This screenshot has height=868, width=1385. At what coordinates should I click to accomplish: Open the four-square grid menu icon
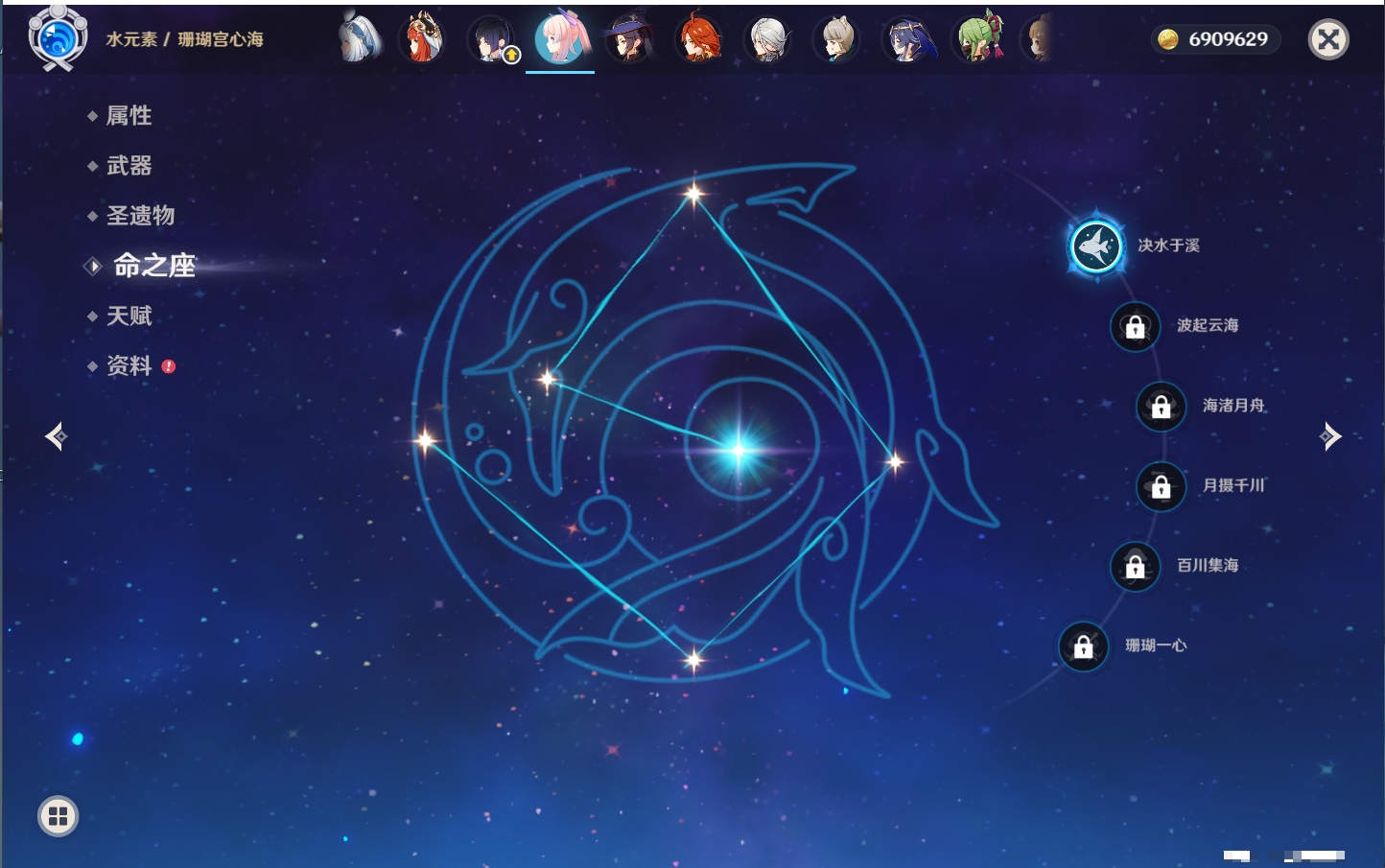click(58, 816)
